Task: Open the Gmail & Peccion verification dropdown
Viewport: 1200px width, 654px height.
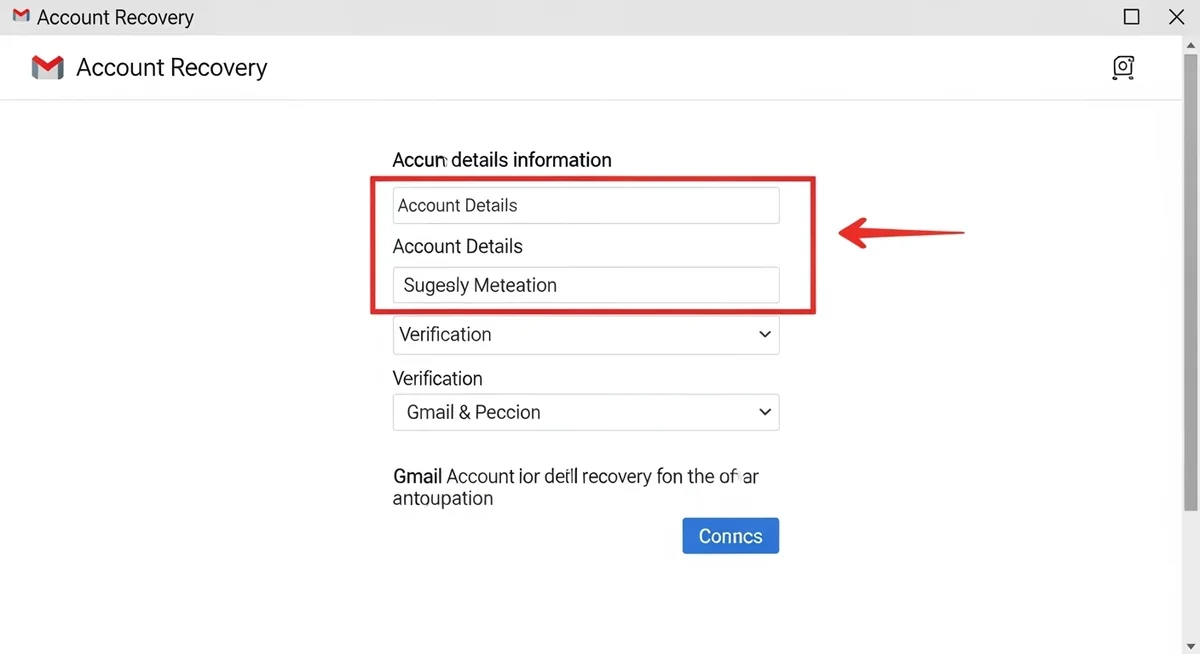Action: pyautogui.click(x=586, y=412)
